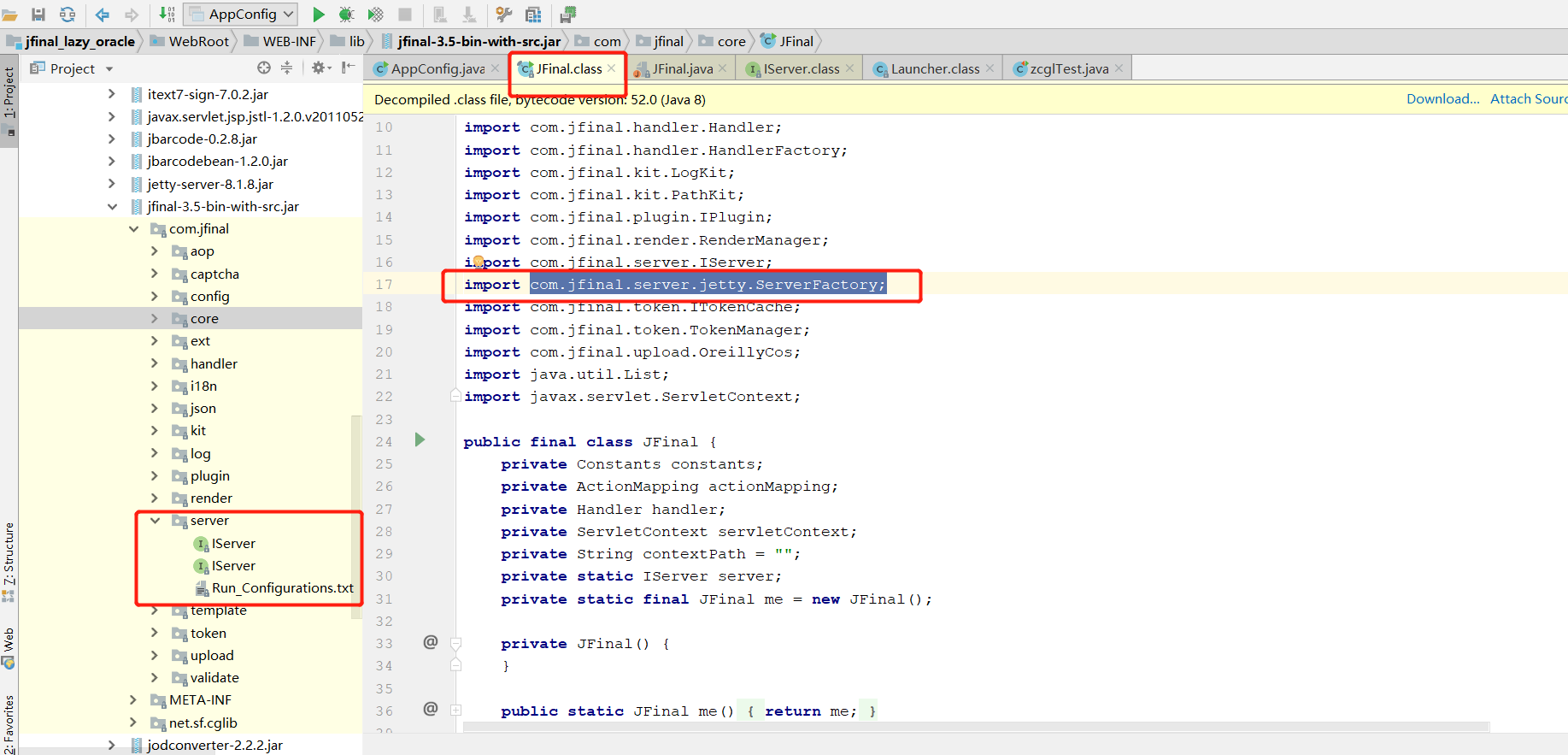Navigate forward with the grey right arrow
The height and width of the screenshot is (755, 1568).
[x=132, y=15]
